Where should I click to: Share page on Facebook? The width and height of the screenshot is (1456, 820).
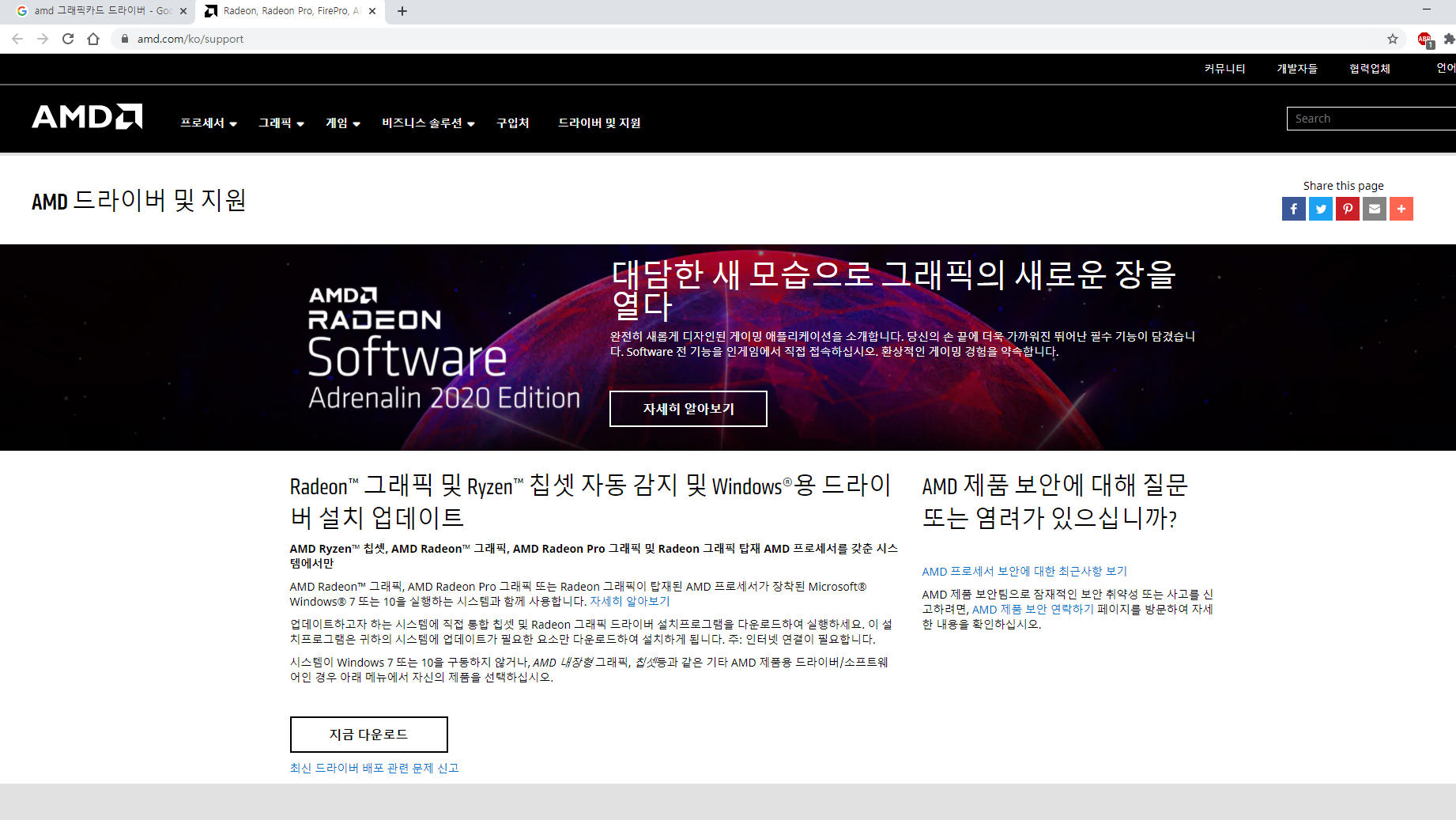click(x=1294, y=209)
